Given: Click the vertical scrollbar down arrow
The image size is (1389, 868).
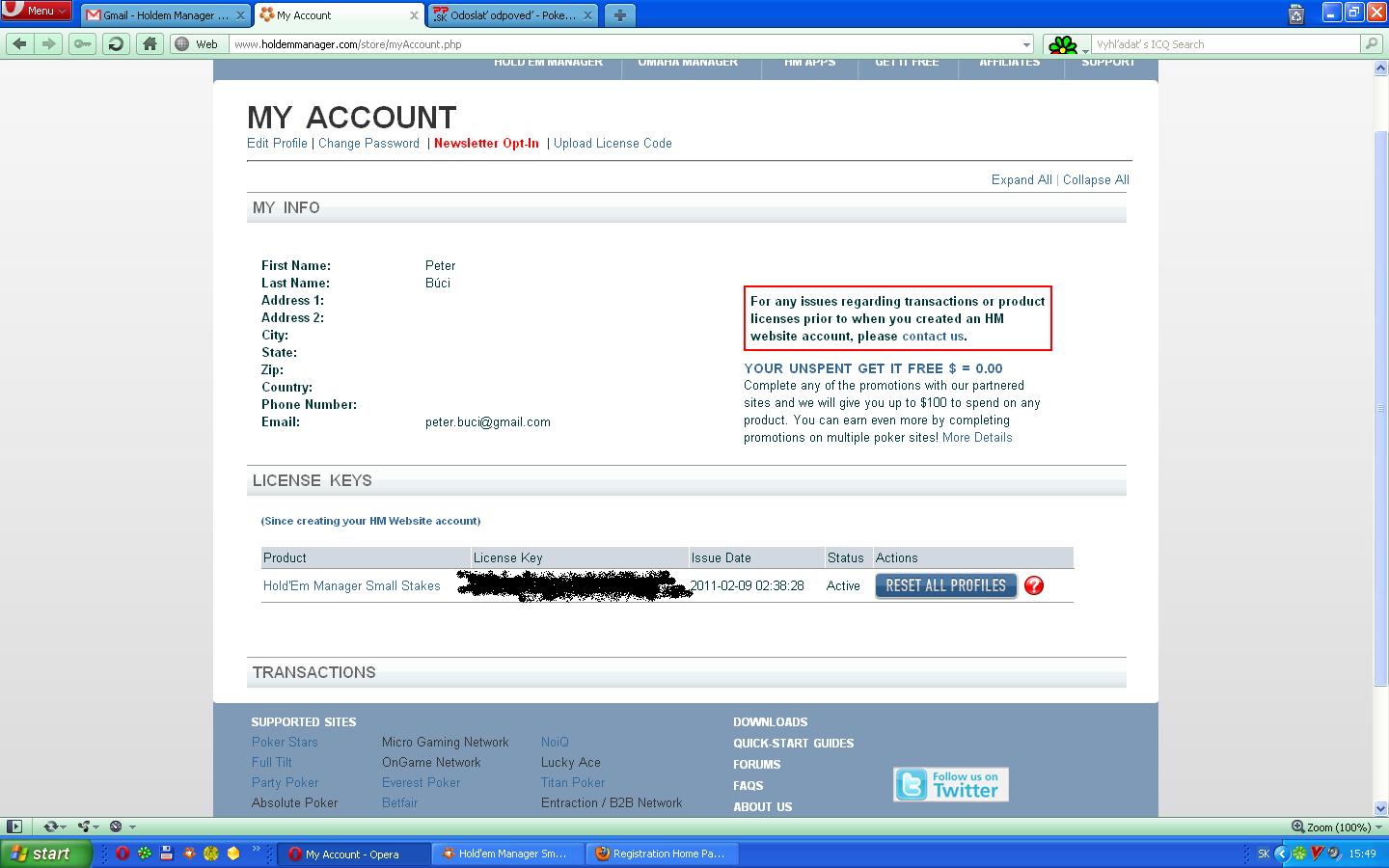Looking at the screenshot, I should click(x=1380, y=808).
